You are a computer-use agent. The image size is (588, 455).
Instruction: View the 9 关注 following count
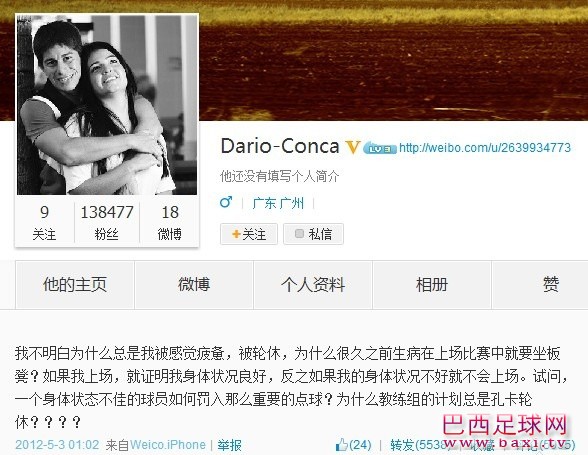(44, 222)
